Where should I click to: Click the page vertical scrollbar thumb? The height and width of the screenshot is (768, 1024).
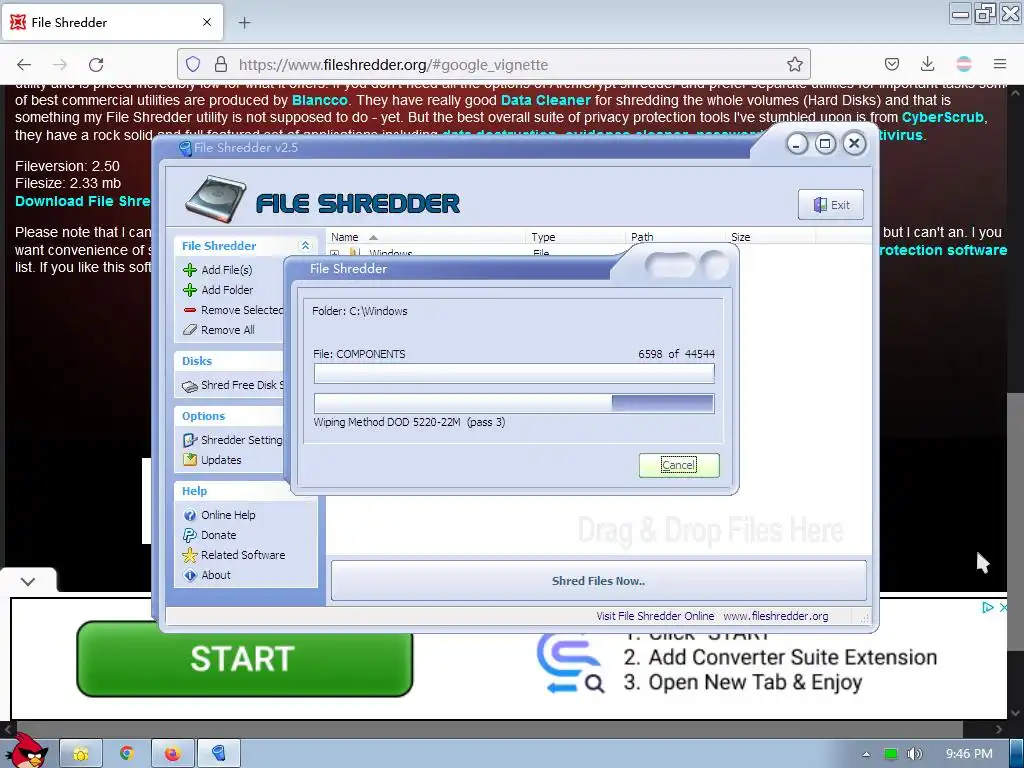[1015, 521]
